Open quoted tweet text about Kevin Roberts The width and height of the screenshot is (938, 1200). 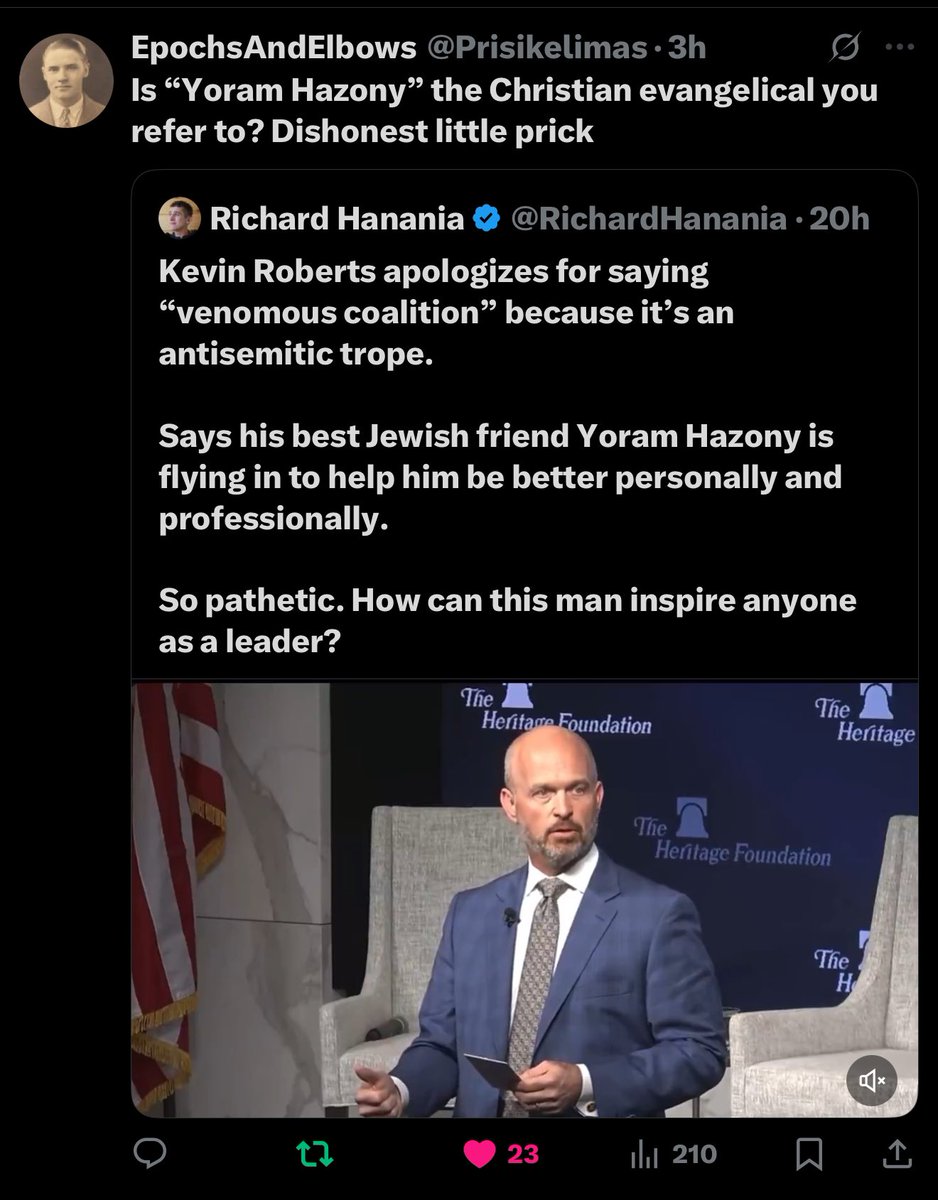pos(500,455)
